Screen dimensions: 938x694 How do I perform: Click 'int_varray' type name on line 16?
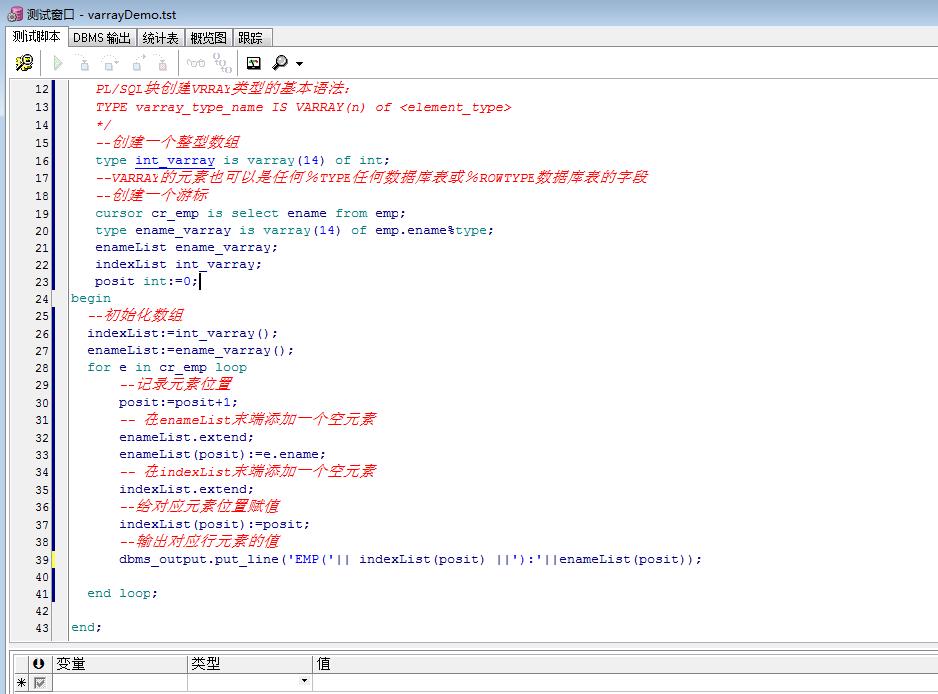tap(175, 160)
